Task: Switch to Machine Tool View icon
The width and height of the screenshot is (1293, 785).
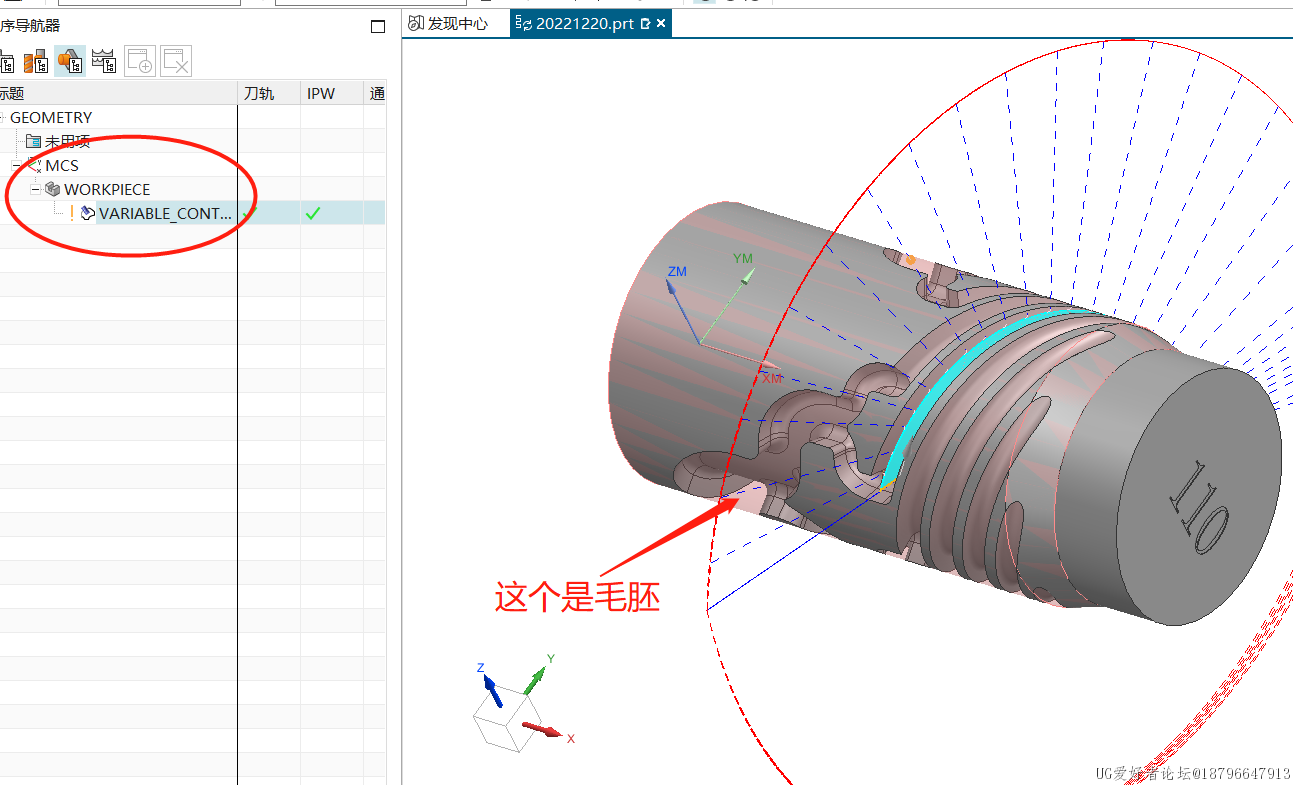Action: point(37,62)
